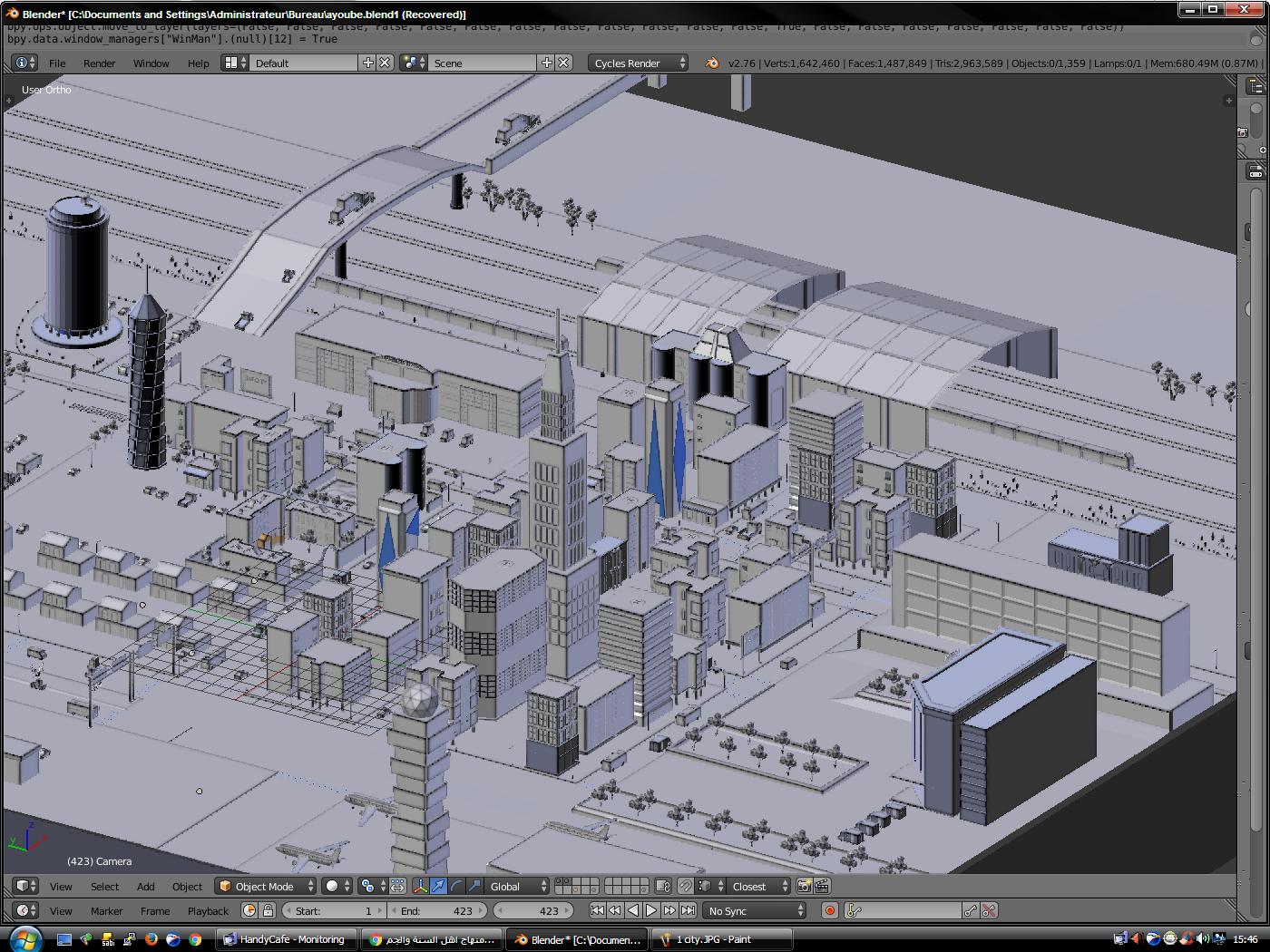Expand the No Sync playback dropdown
This screenshot has height=952, width=1270.
756,910
